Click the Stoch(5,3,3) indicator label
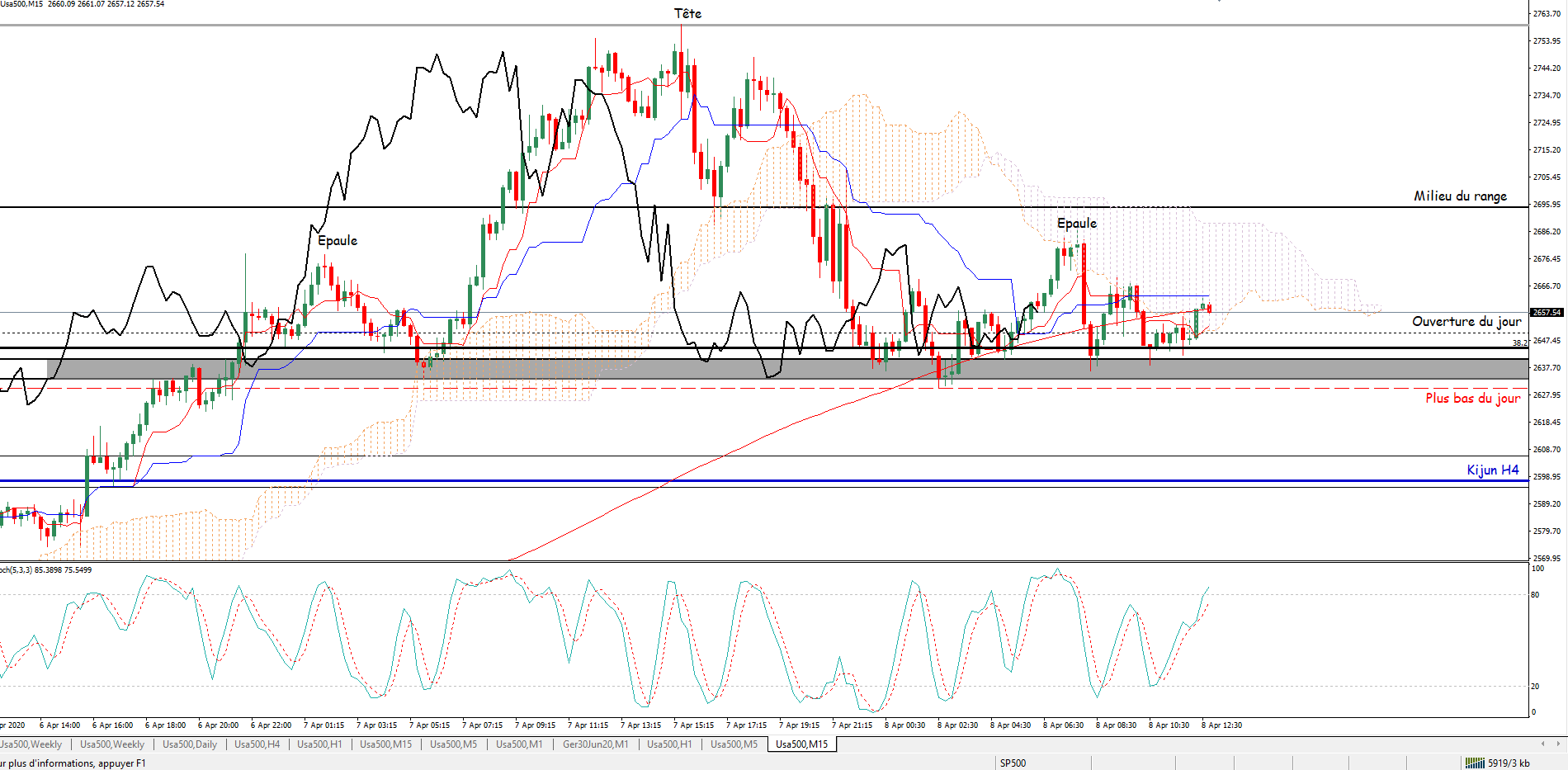 pos(45,569)
